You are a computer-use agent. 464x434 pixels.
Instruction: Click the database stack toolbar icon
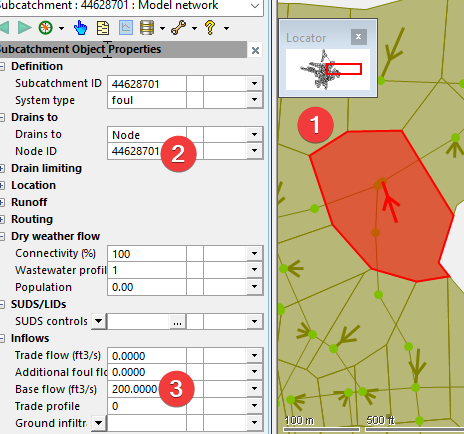(147, 28)
